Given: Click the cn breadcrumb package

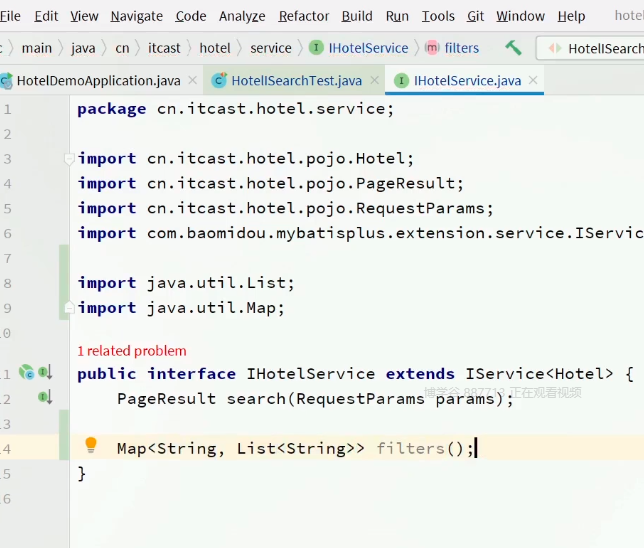Looking at the screenshot, I should pos(122,48).
